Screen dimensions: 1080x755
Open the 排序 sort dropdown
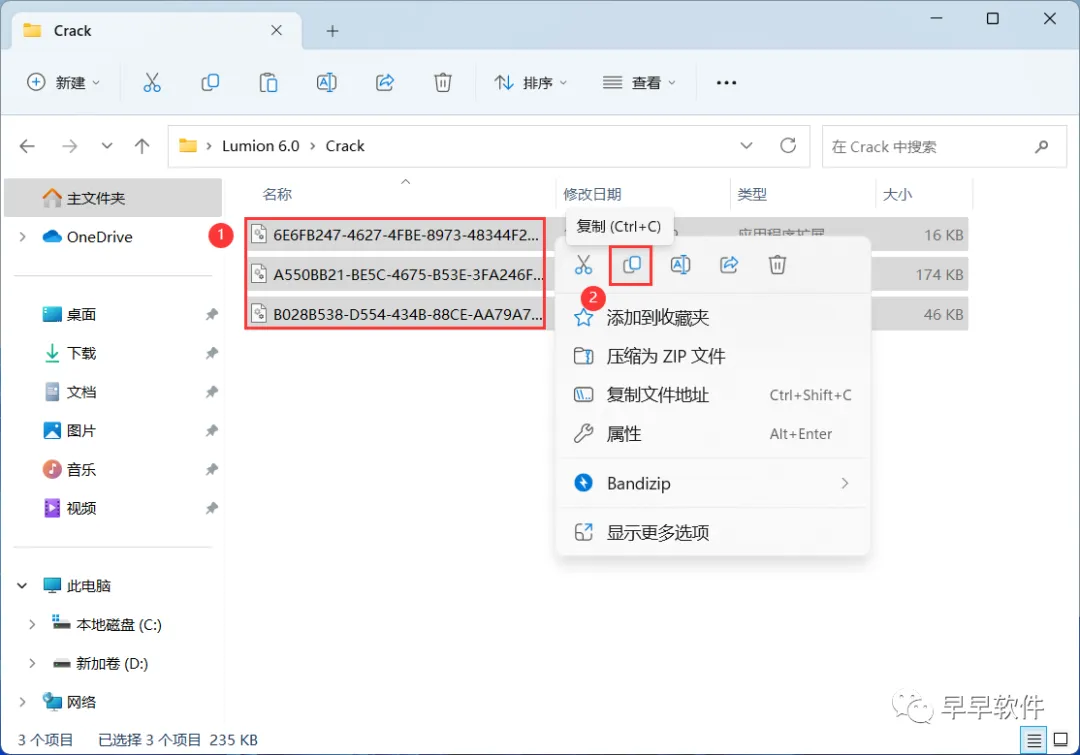tap(530, 83)
